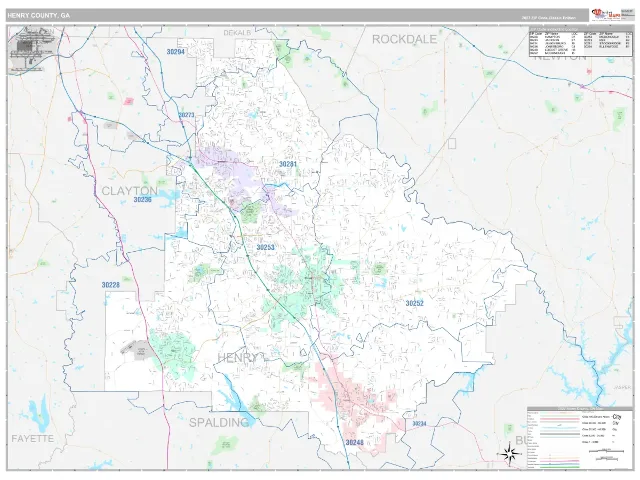Select the CLAYTON county label
Viewport: 640px width, 480px height.
[x=129, y=191]
